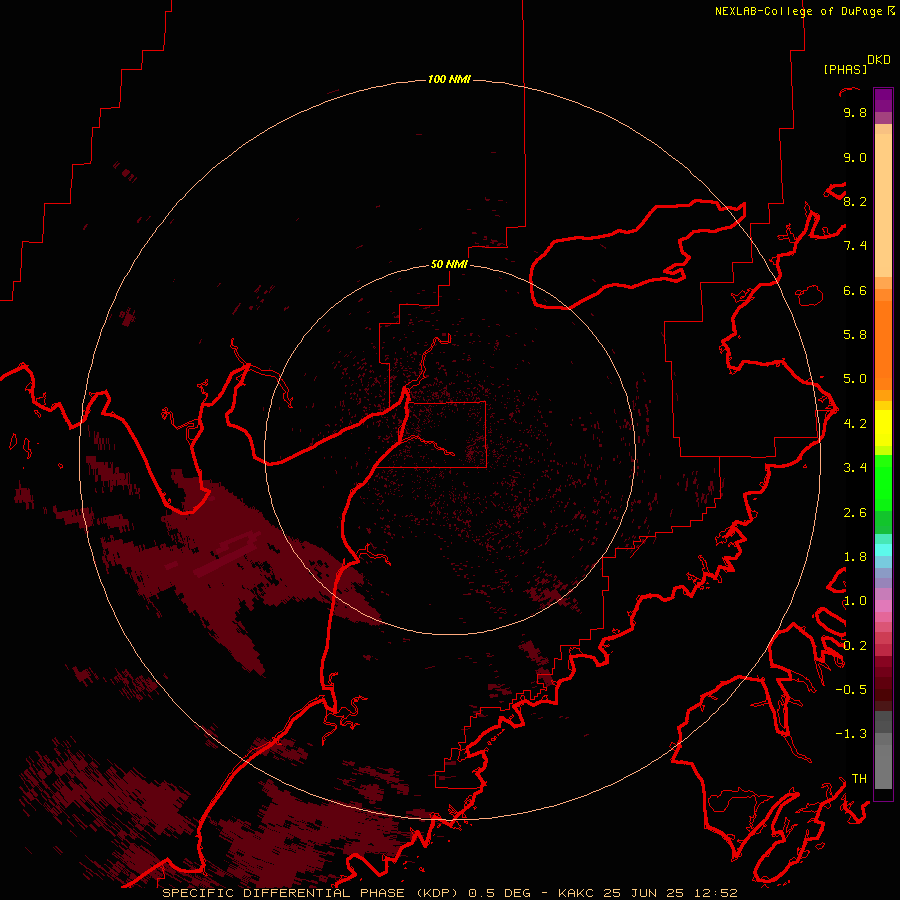Click the -1.3 legend value
Screen dimensions: 900x900
point(851,734)
